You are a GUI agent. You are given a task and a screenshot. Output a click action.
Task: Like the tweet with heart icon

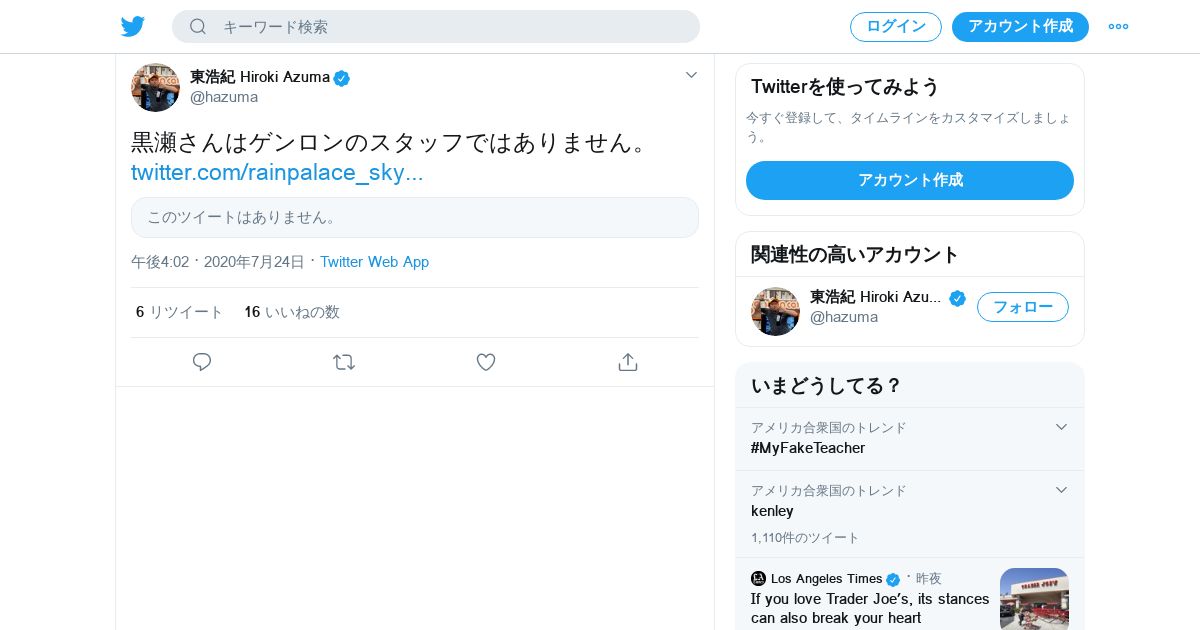[x=486, y=362]
